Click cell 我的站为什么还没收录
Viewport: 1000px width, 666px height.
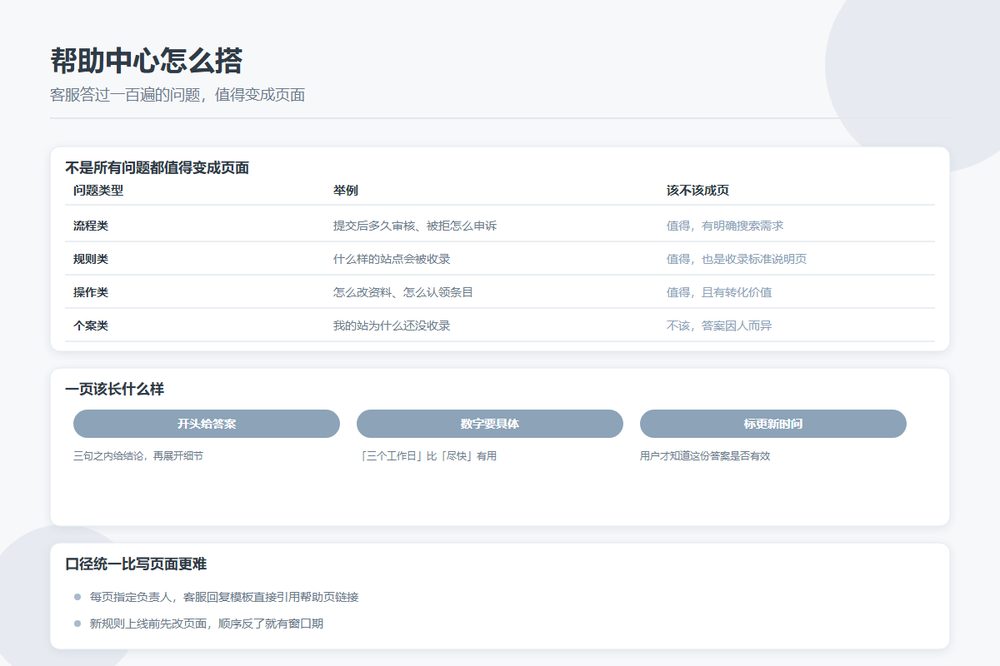coord(392,325)
